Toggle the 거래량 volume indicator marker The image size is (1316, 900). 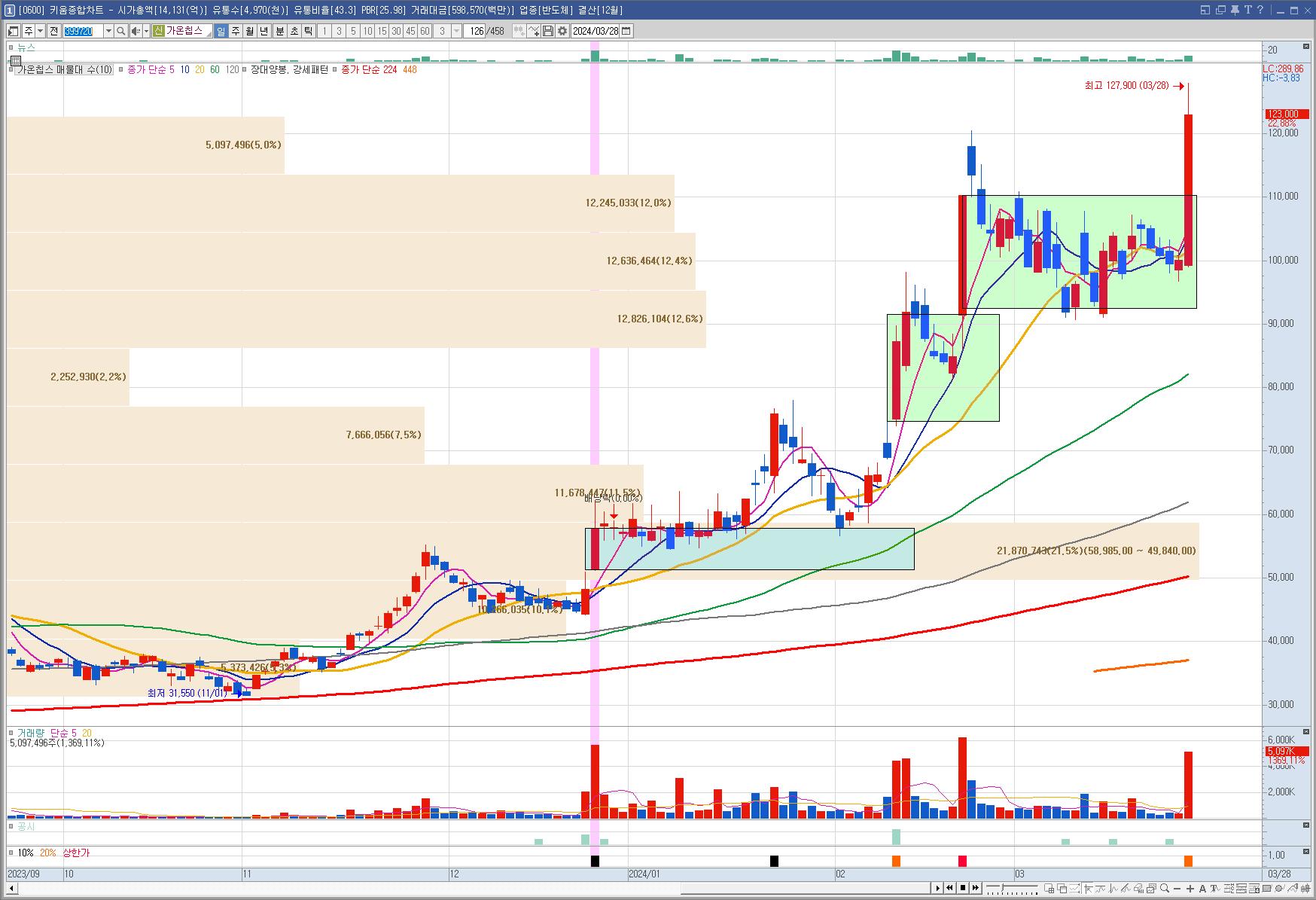tap(11, 733)
